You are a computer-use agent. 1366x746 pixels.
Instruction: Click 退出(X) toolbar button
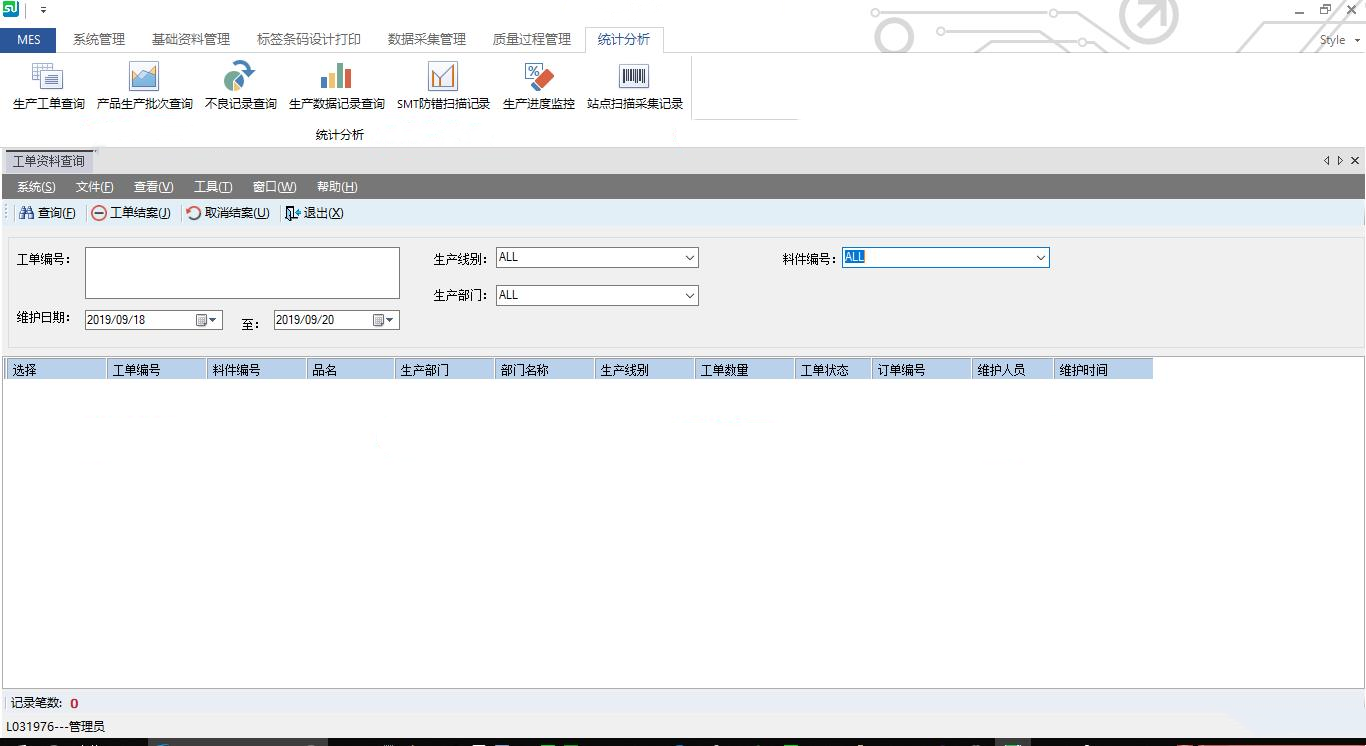pos(314,213)
